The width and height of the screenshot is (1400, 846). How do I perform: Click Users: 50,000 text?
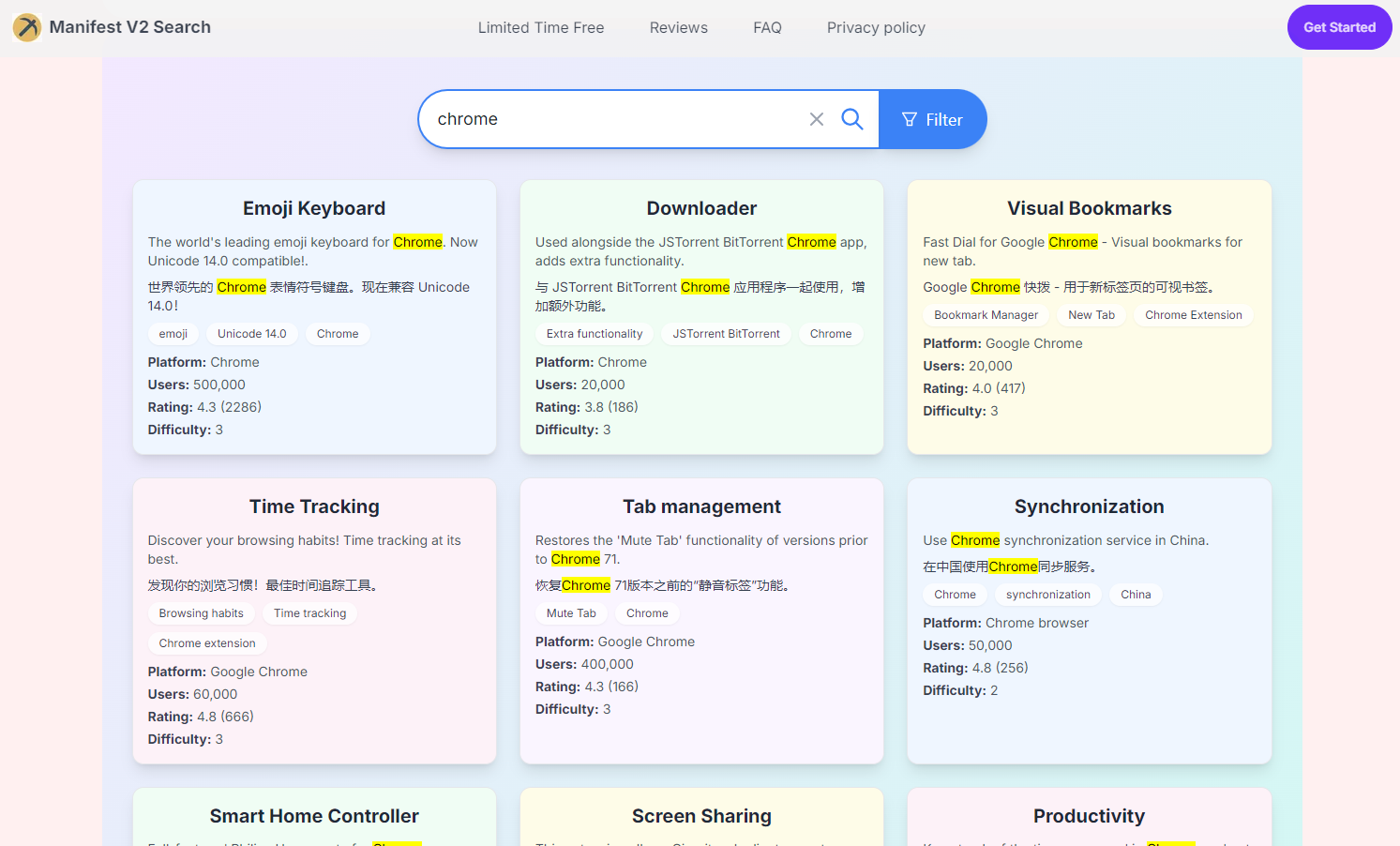968,645
